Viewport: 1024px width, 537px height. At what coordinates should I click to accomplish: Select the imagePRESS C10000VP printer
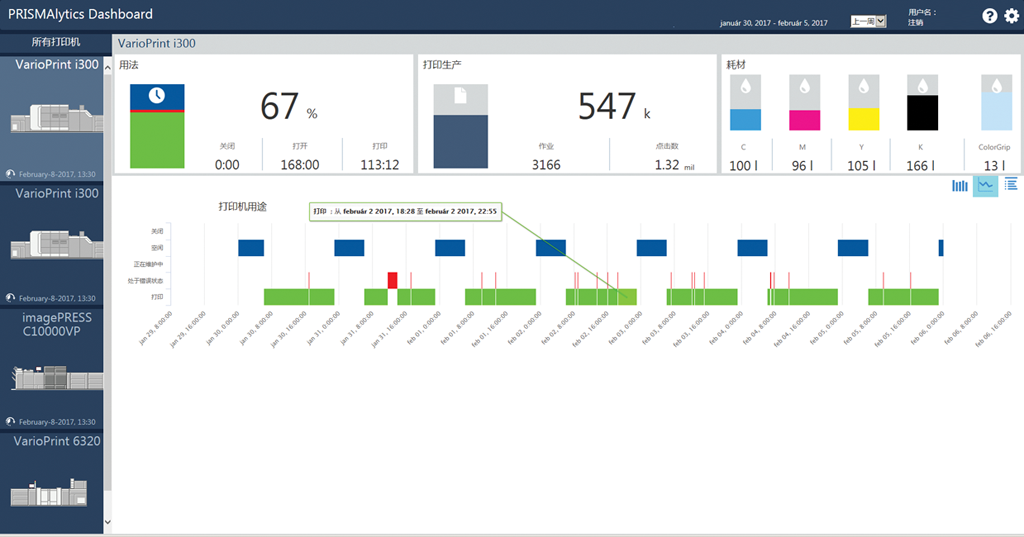52,368
